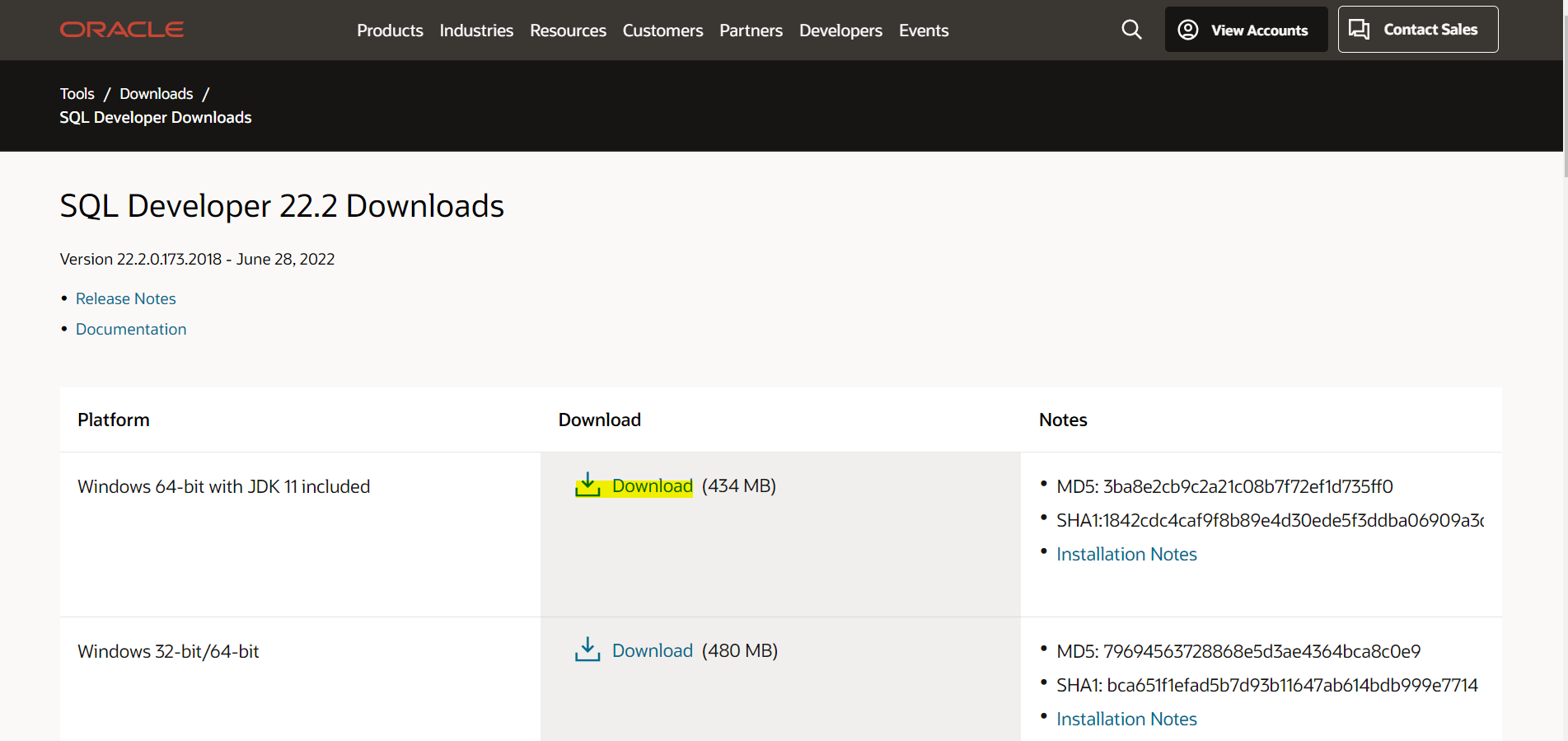1568x741 pixels.
Task: Click the Oracle logo
Action: pos(122,30)
